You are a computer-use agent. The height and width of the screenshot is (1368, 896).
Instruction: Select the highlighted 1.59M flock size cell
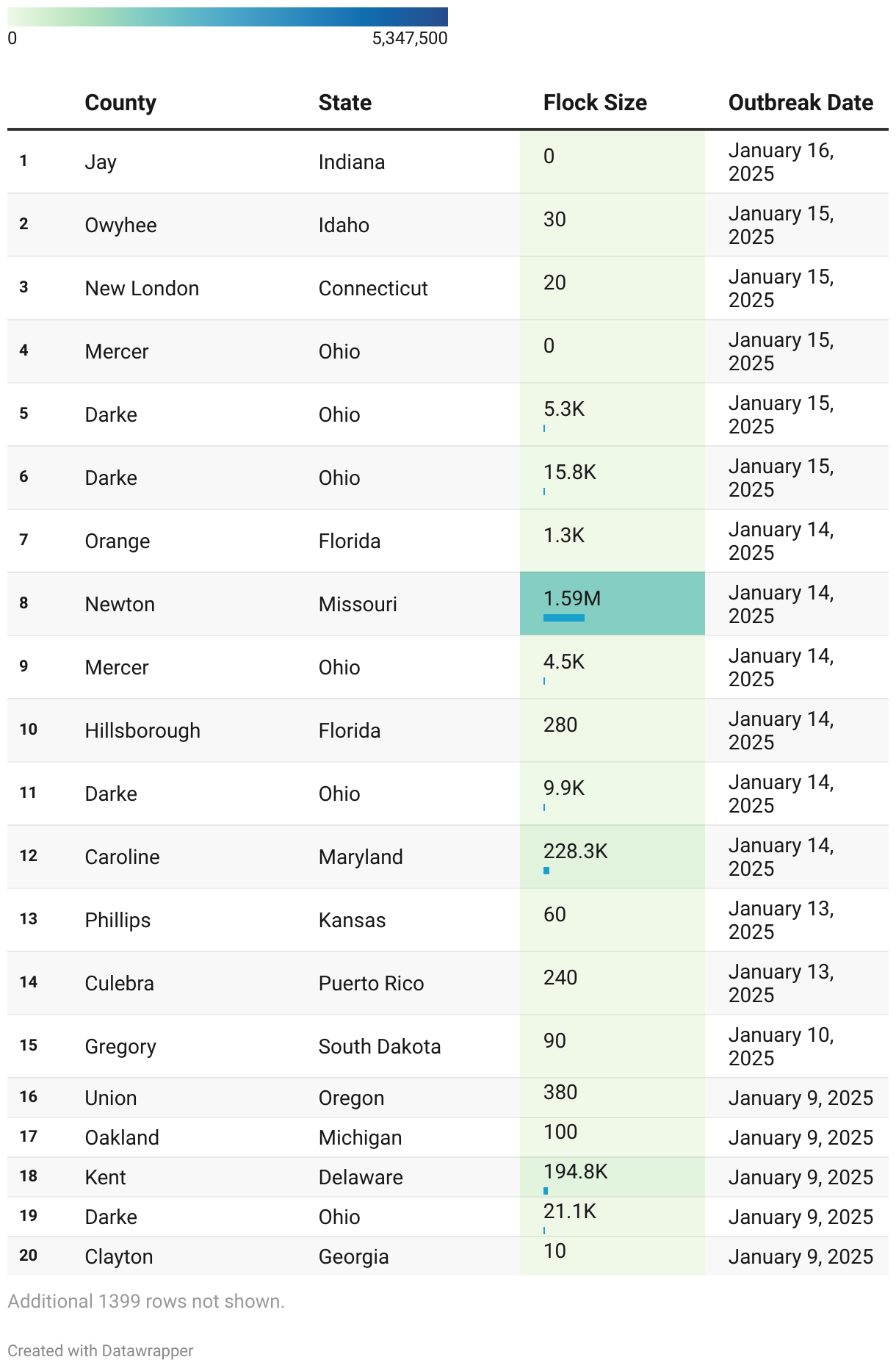click(613, 604)
